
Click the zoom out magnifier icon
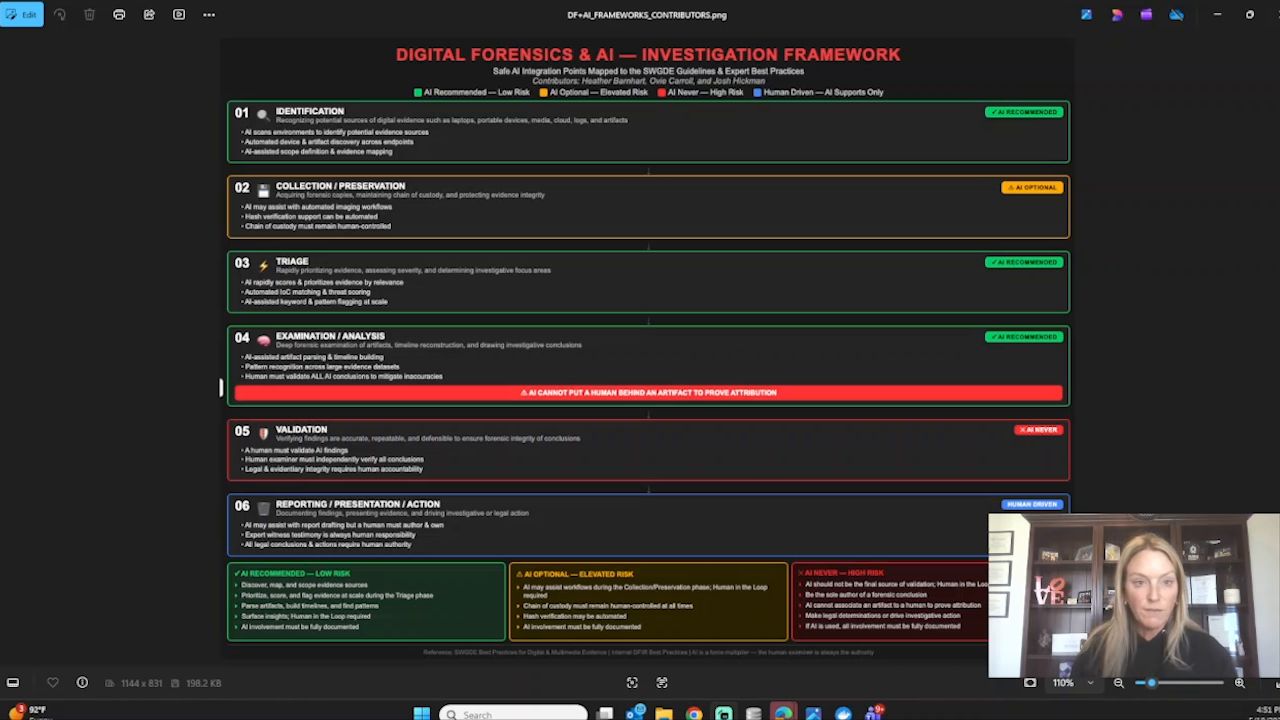point(1119,683)
